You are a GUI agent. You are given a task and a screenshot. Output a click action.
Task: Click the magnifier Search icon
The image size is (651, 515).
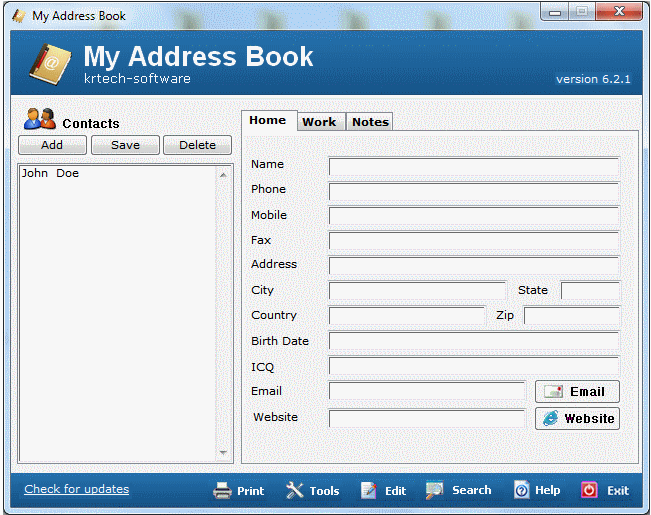coord(435,490)
